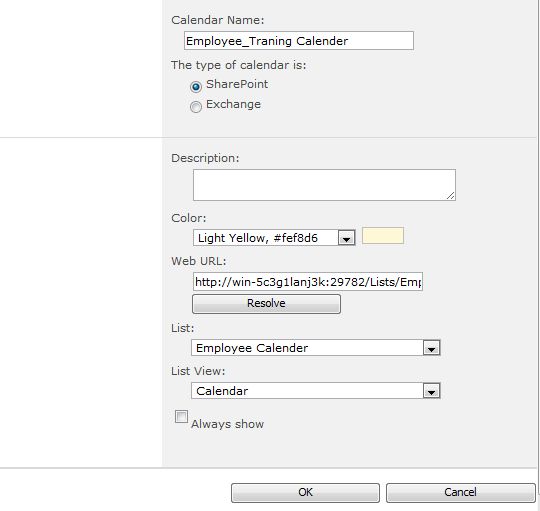Select the SharePoint calendar type

196,86
